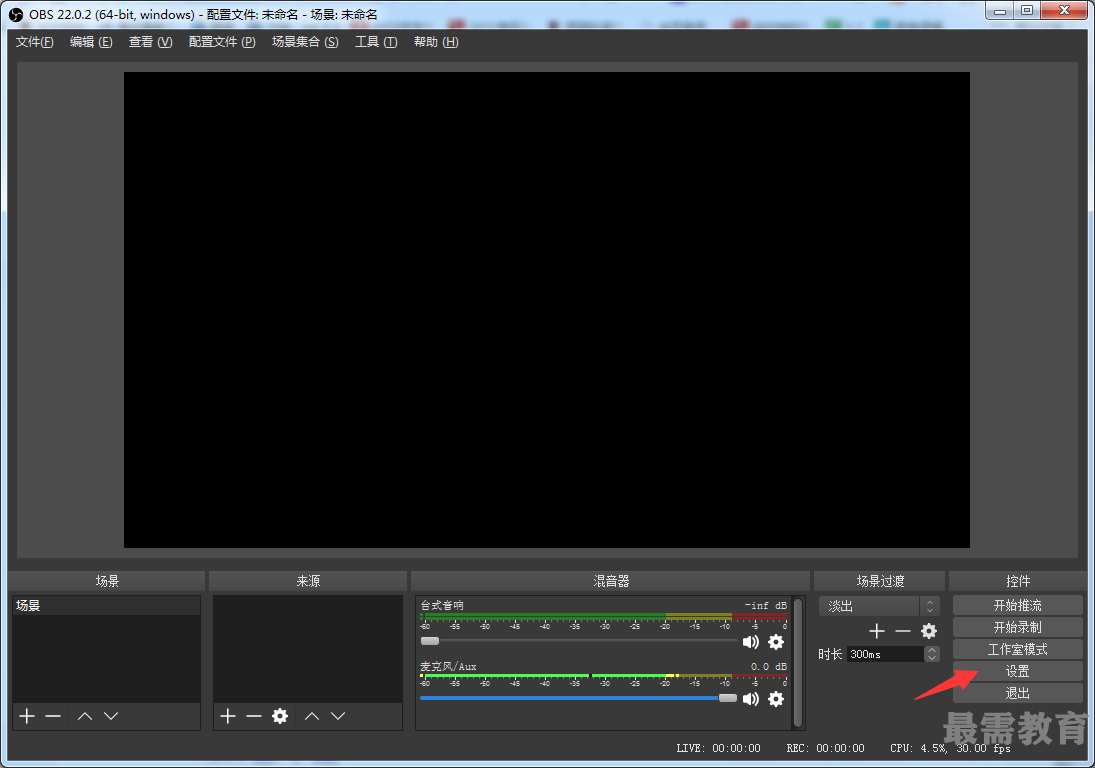Click the 麦克风/Aux channel label
1095x768 pixels.
448,667
